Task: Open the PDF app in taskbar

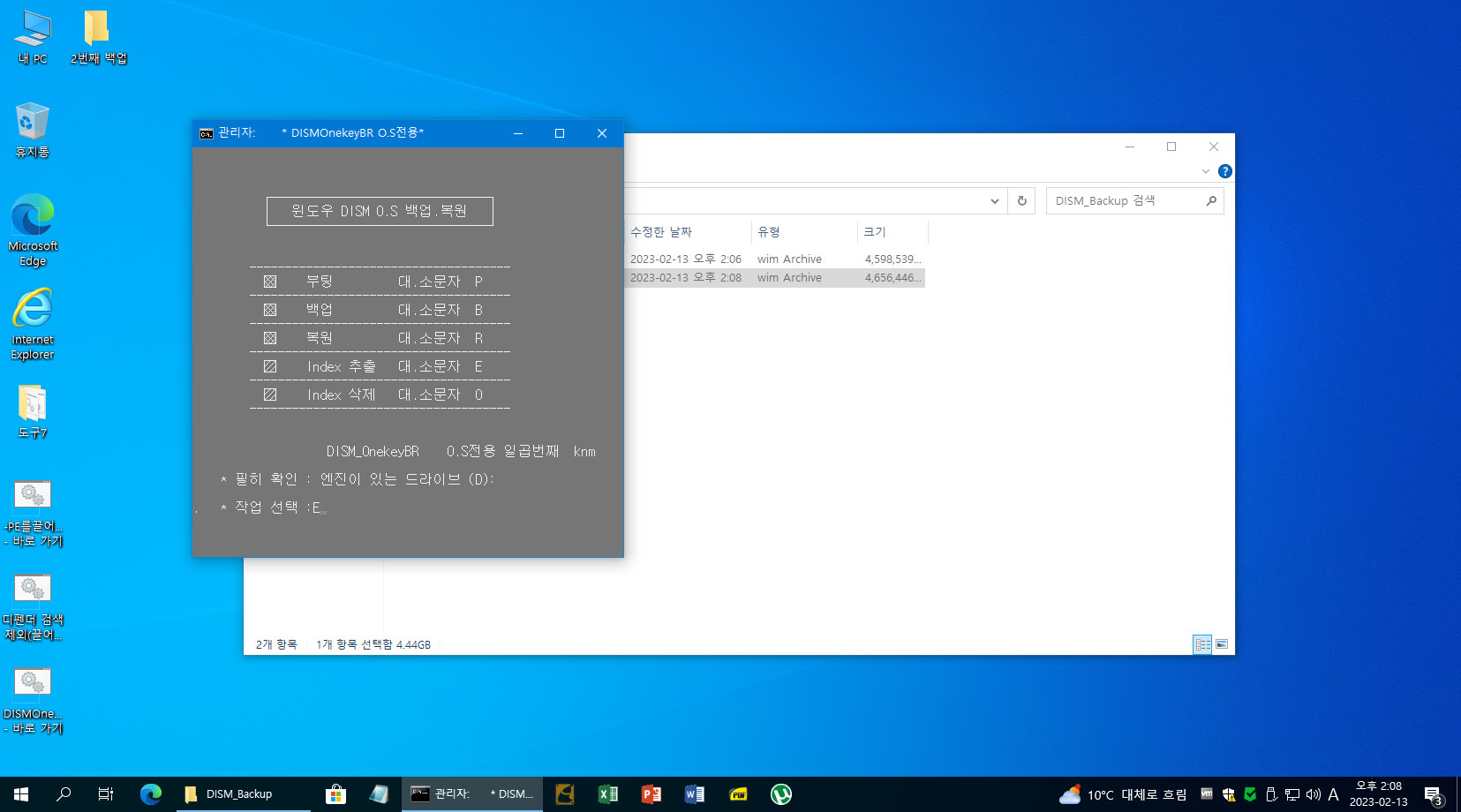Action: pos(738,794)
